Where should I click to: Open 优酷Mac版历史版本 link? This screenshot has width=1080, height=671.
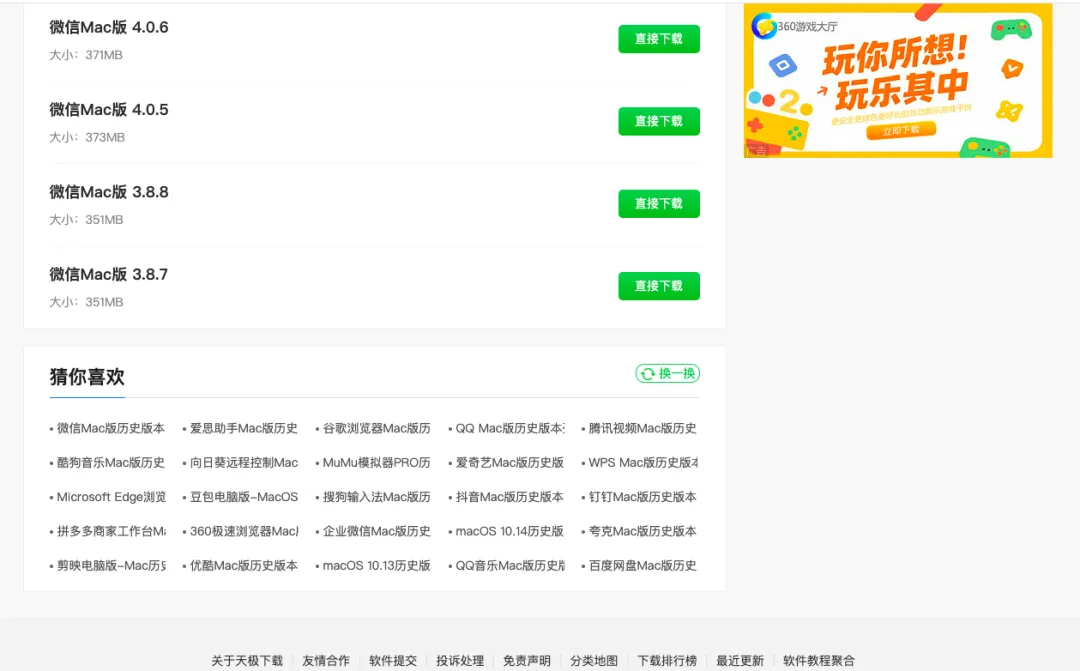pyautogui.click(x=243, y=566)
